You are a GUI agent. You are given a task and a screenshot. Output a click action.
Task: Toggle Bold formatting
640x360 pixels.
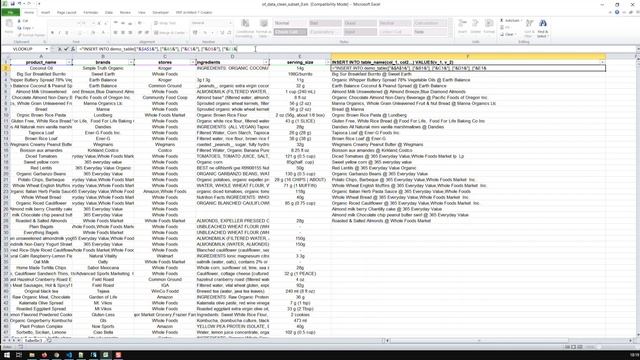click(x=52, y=33)
